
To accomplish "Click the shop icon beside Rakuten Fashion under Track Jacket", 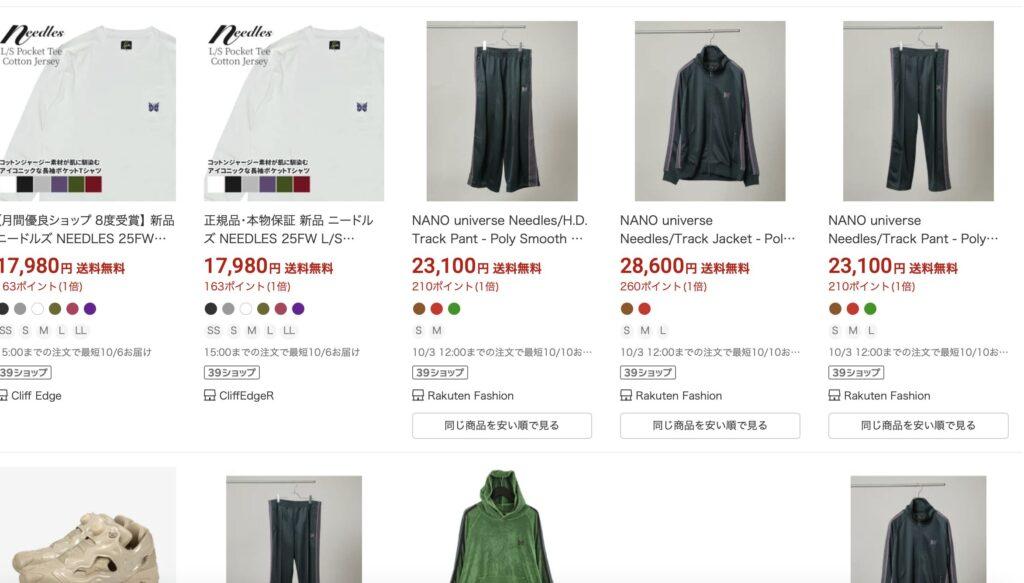I will tap(626, 395).
